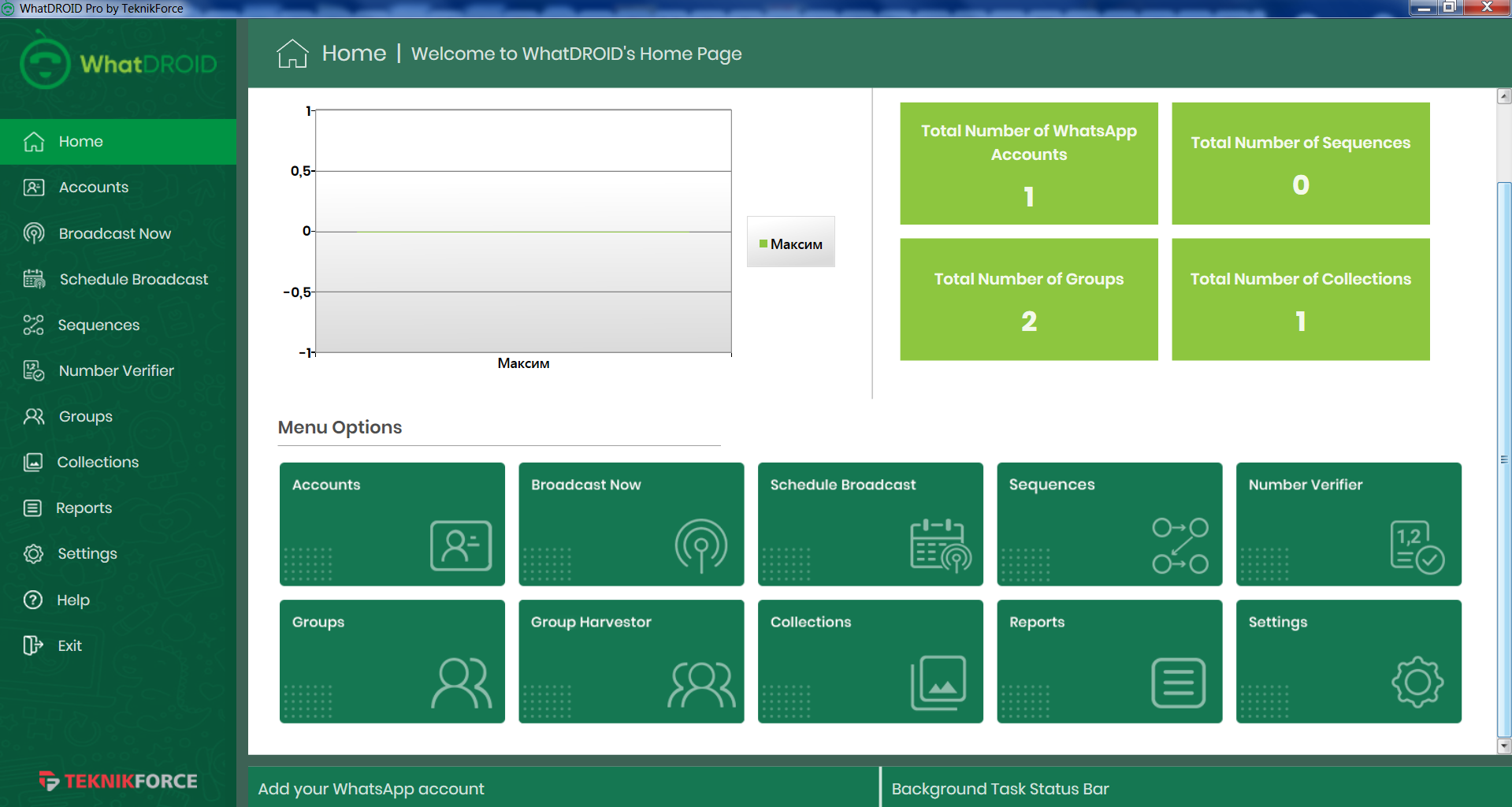The width and height of the screenshot is (1512, 807).
Task: Open the Number Verifier tile title
Action: (x=1306, y=485)
